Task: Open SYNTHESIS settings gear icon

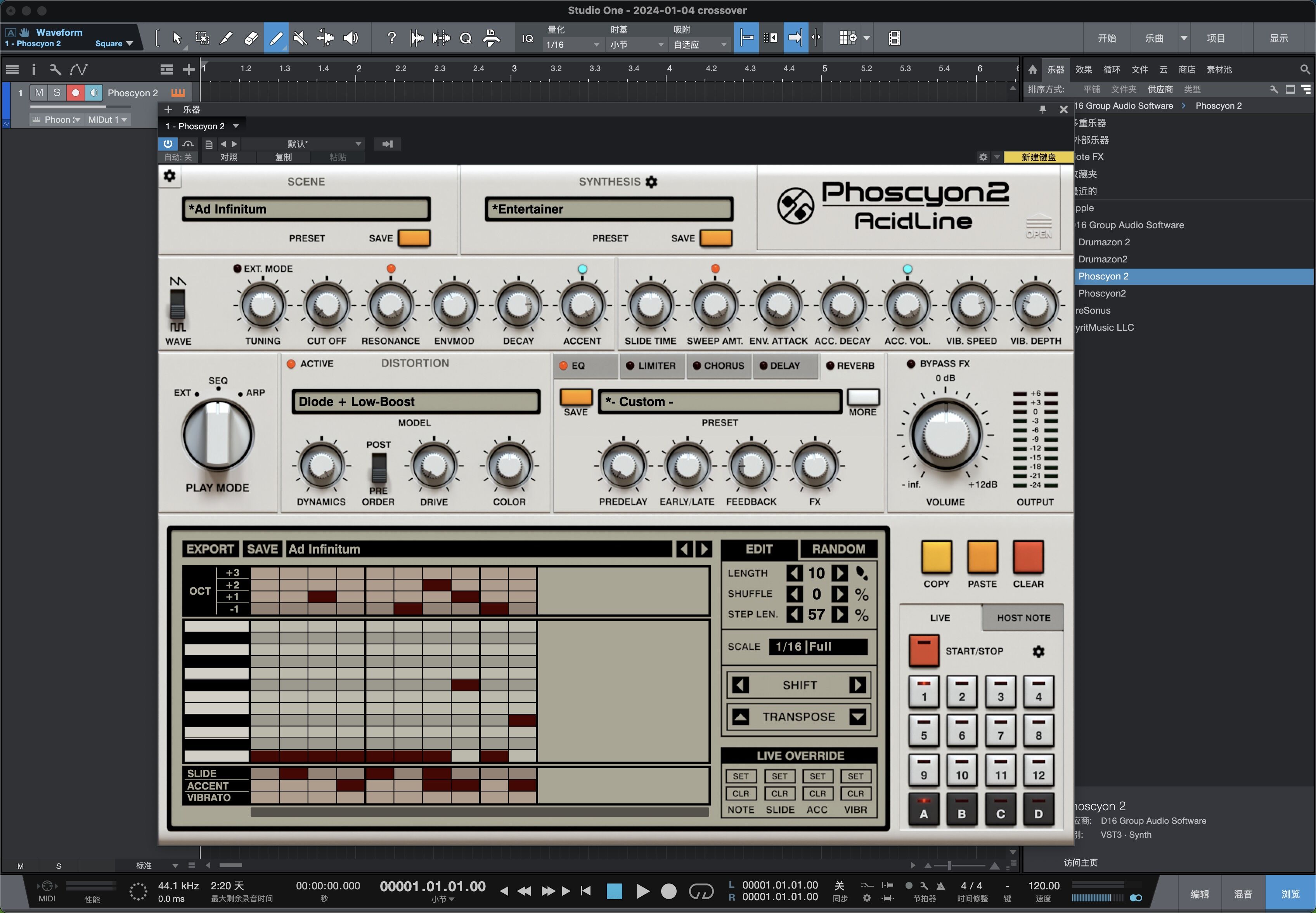Action: 651,181
